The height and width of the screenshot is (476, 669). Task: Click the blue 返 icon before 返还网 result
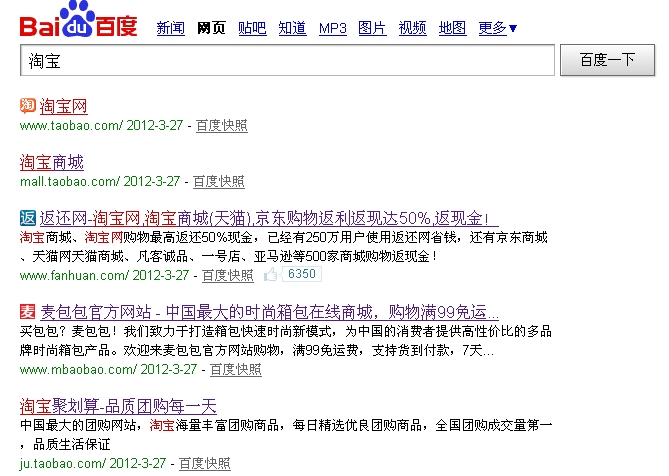pyautogui.click(x=27, y=218)
